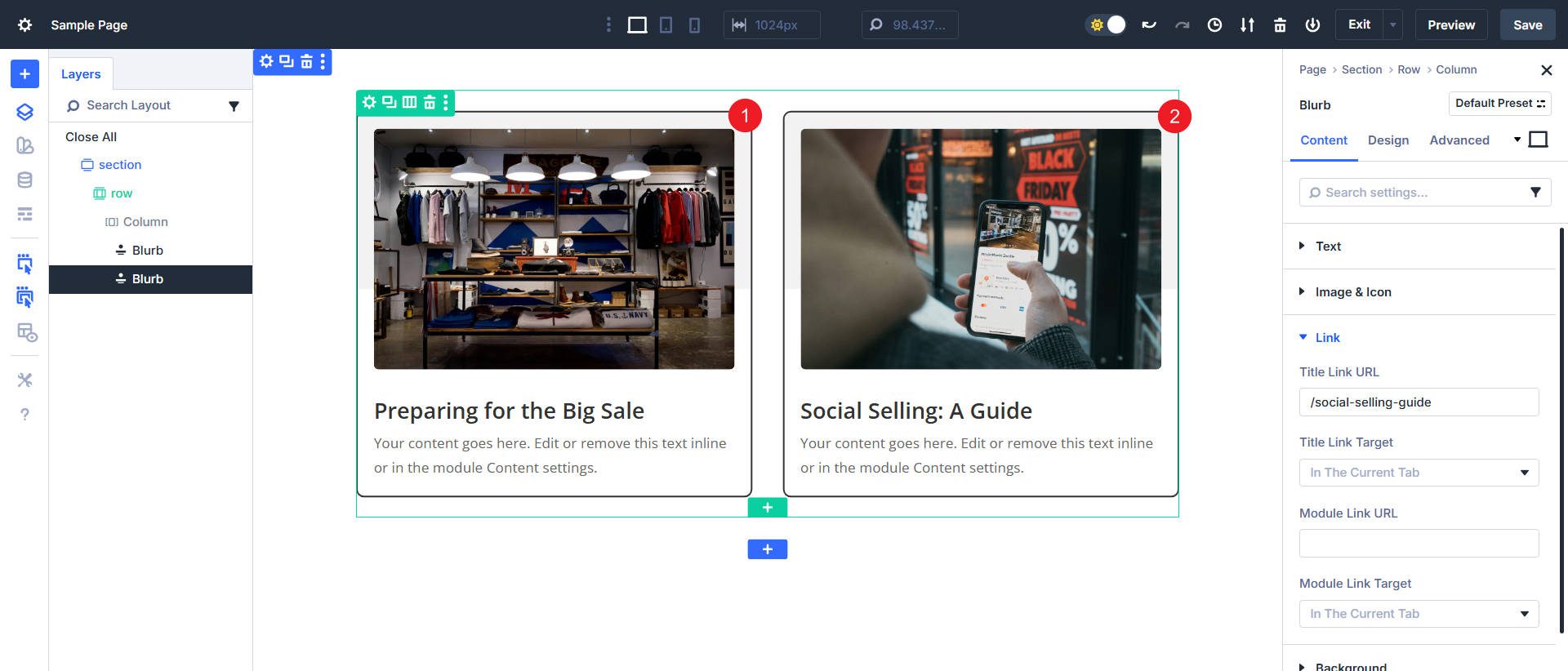The width and height of the screenshot is (1568, 671).
Task: Expand the Text settings group
Action: 1419,247
